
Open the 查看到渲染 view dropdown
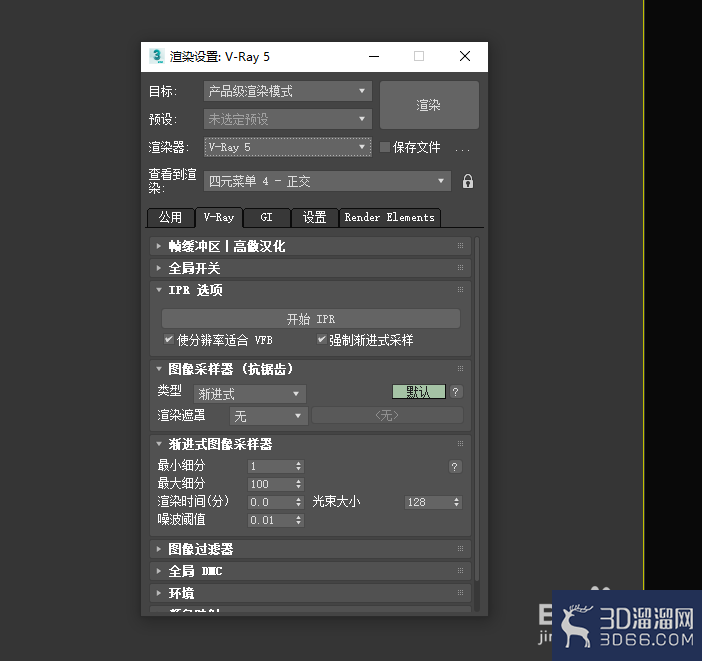pyautogui.click(x=327, y=181)
